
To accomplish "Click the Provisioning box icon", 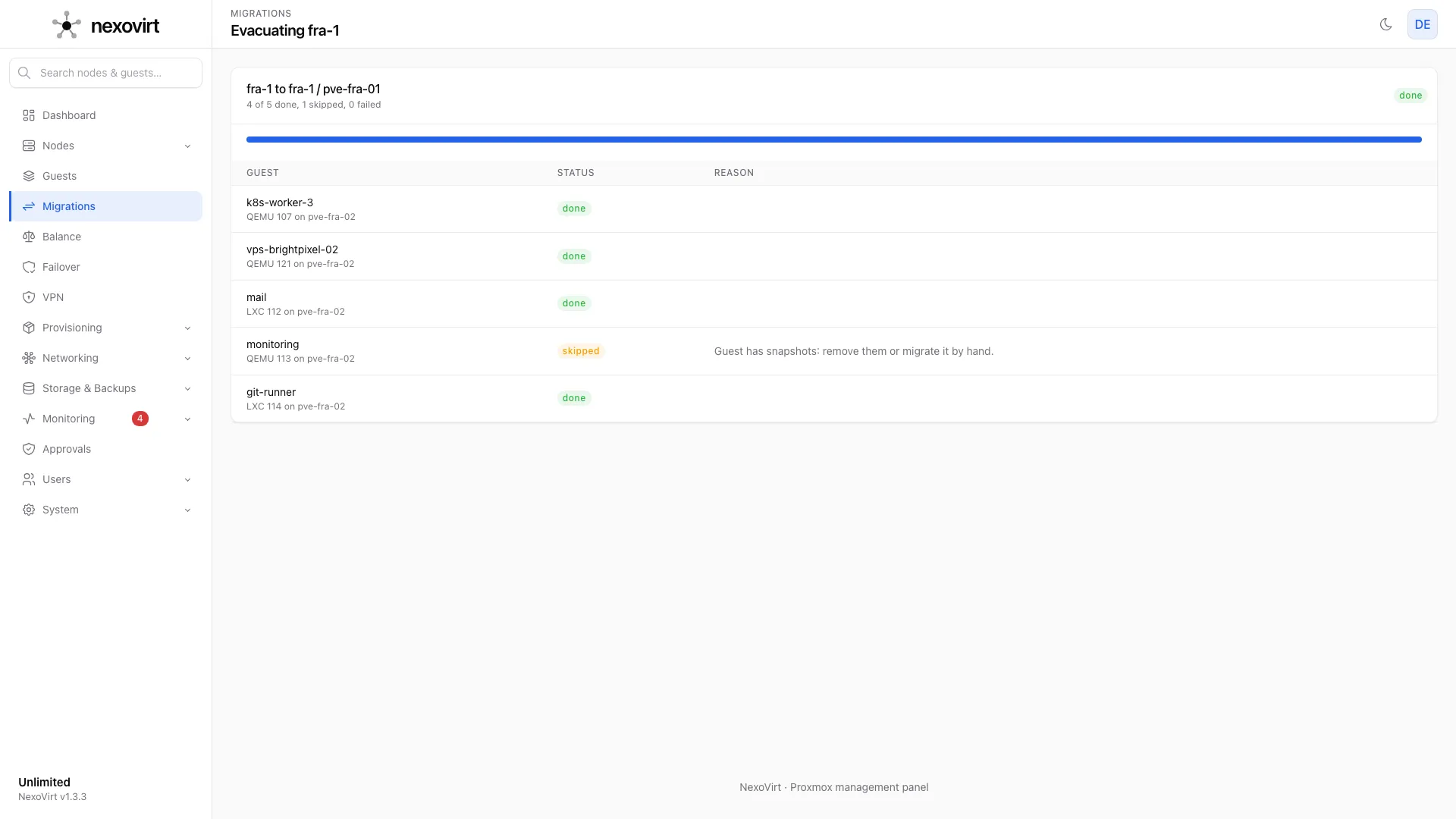I will 29,328.
